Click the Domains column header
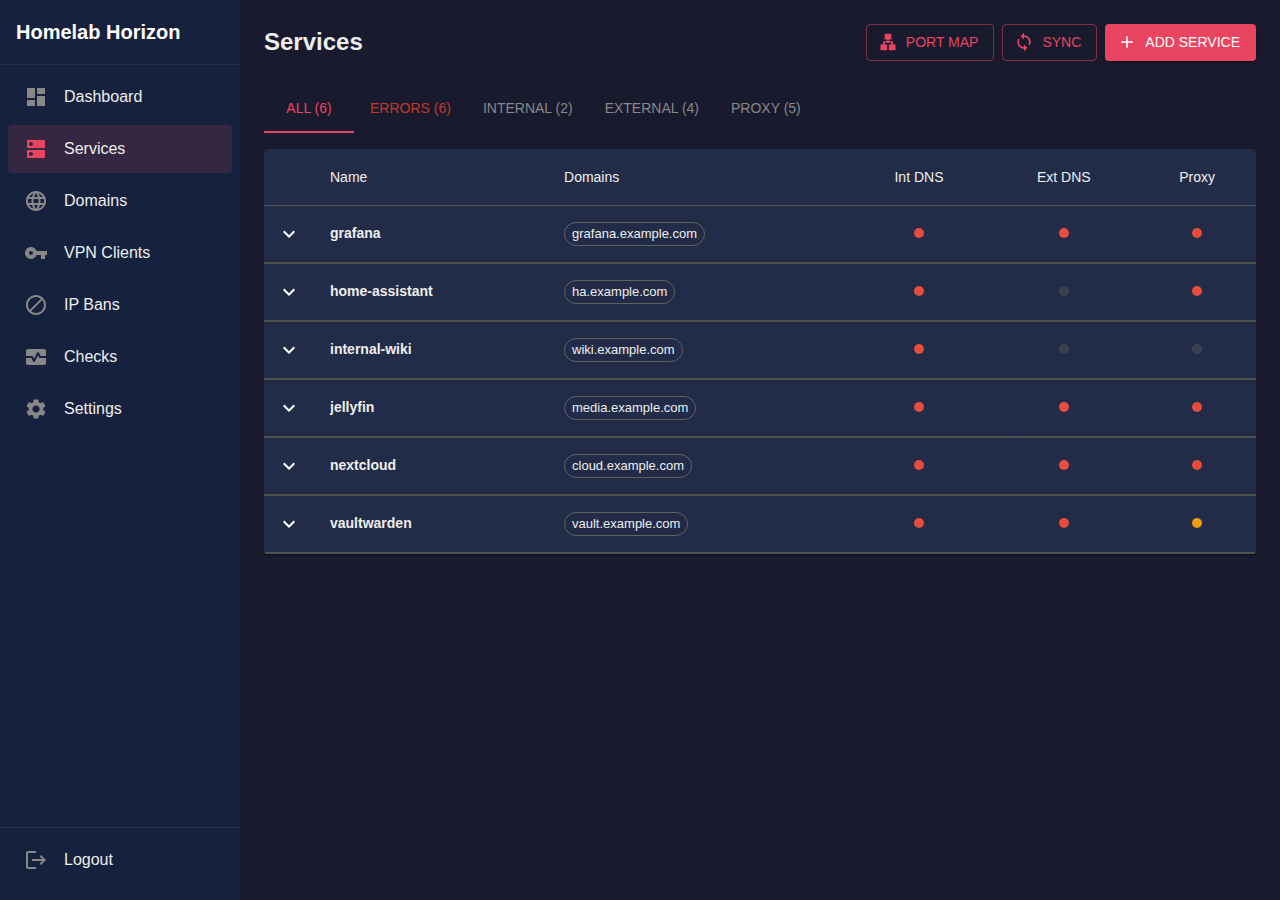Image resolution: width=1280 pixels, height=900 pixels. coord(592,177)
